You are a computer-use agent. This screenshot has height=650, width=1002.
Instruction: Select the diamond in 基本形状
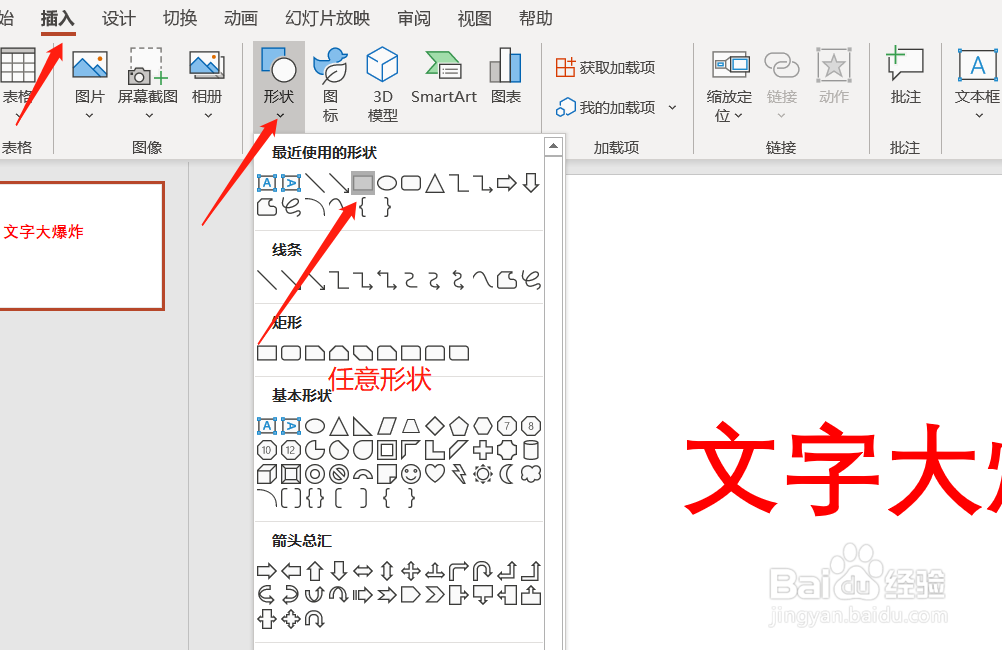[x=435, y=426]
